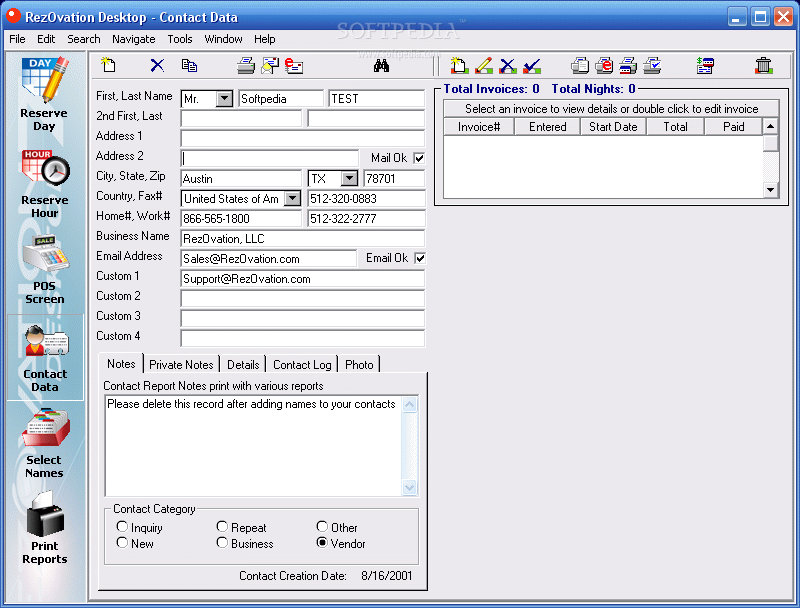This screenshot has width=800, height=608.
Task: Click the Email Address field
Action: coord(269,258)
